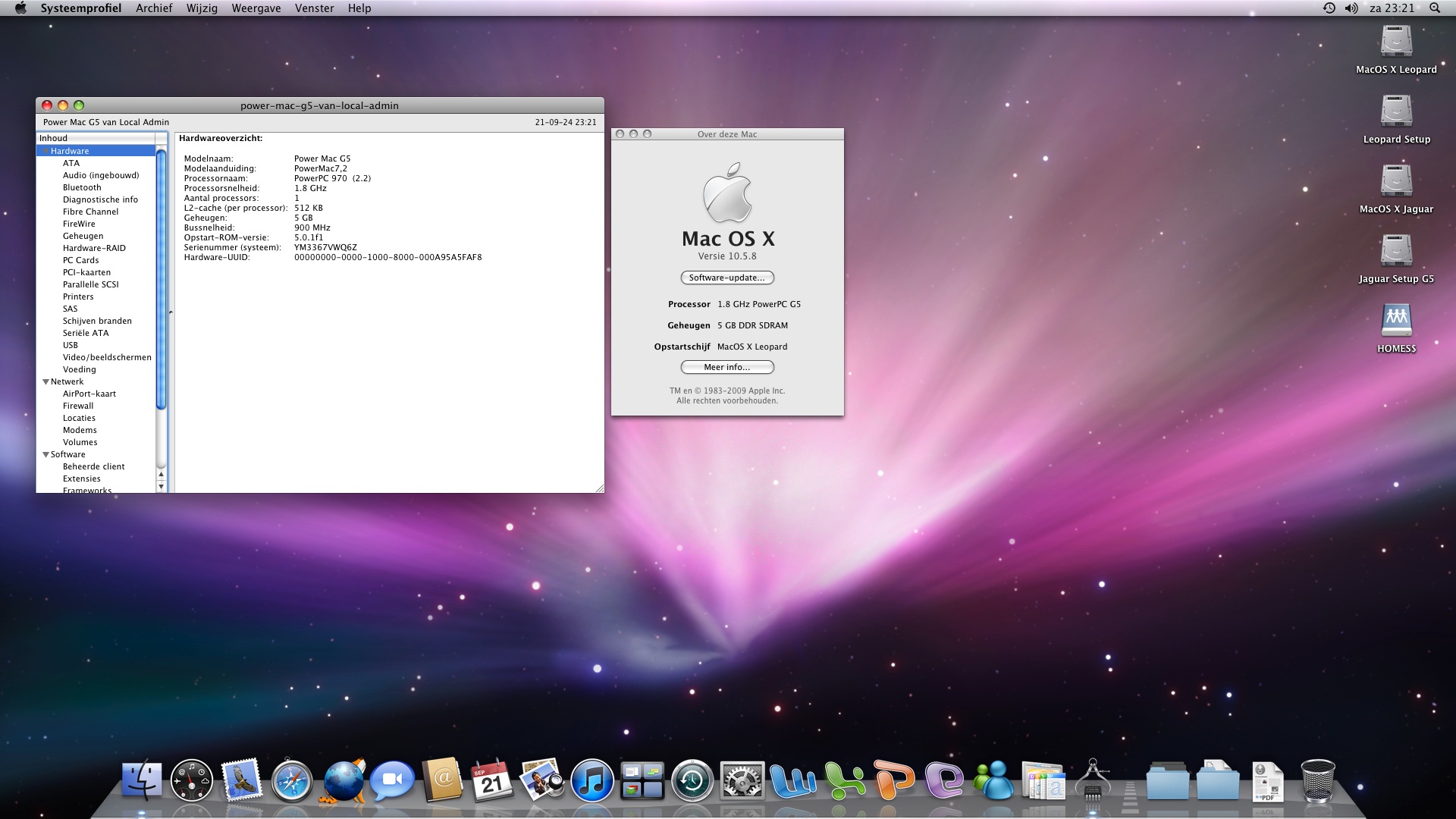Open the Weergave menu

256,8
